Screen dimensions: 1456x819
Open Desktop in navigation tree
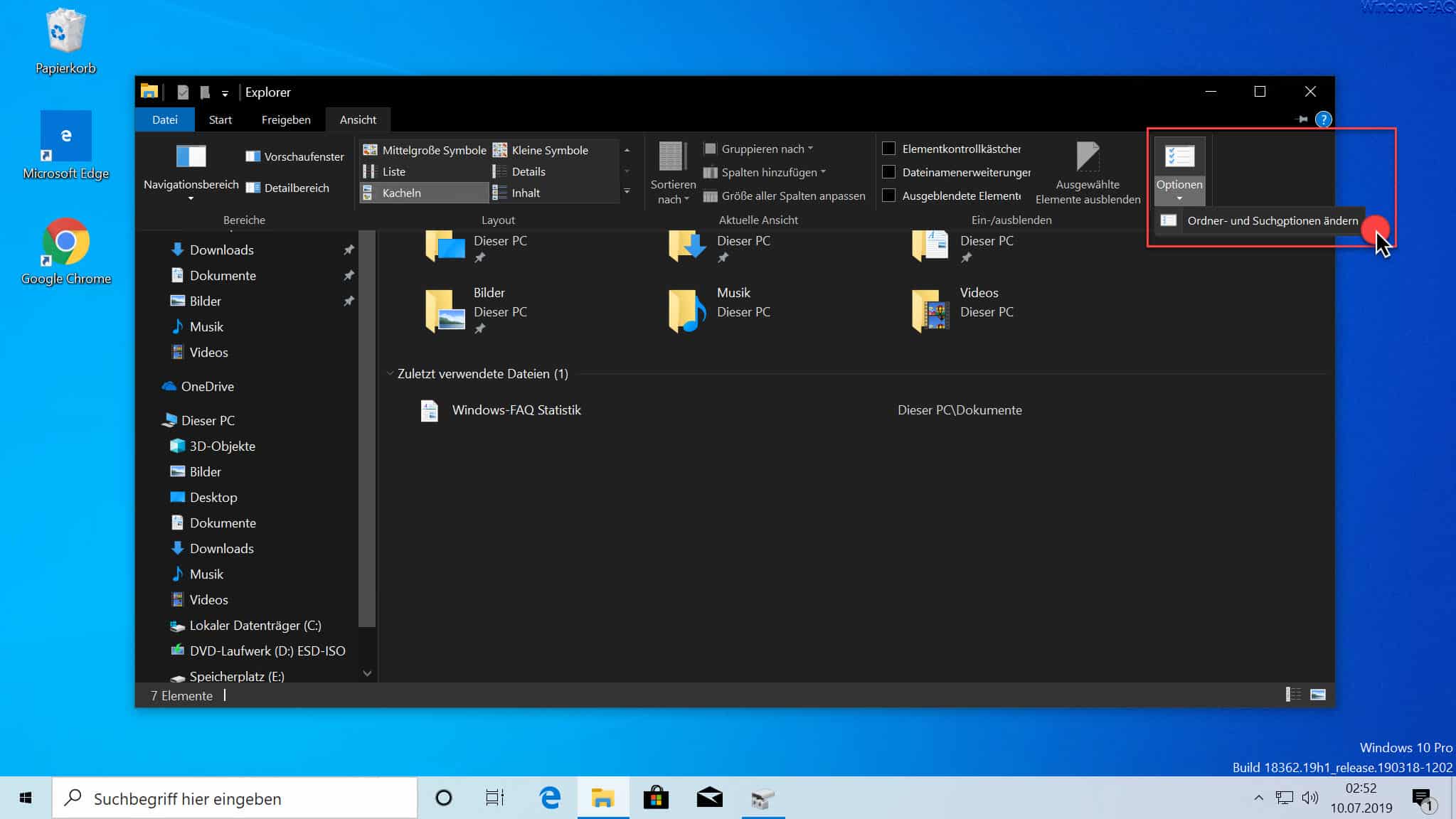tap(213, 497)
